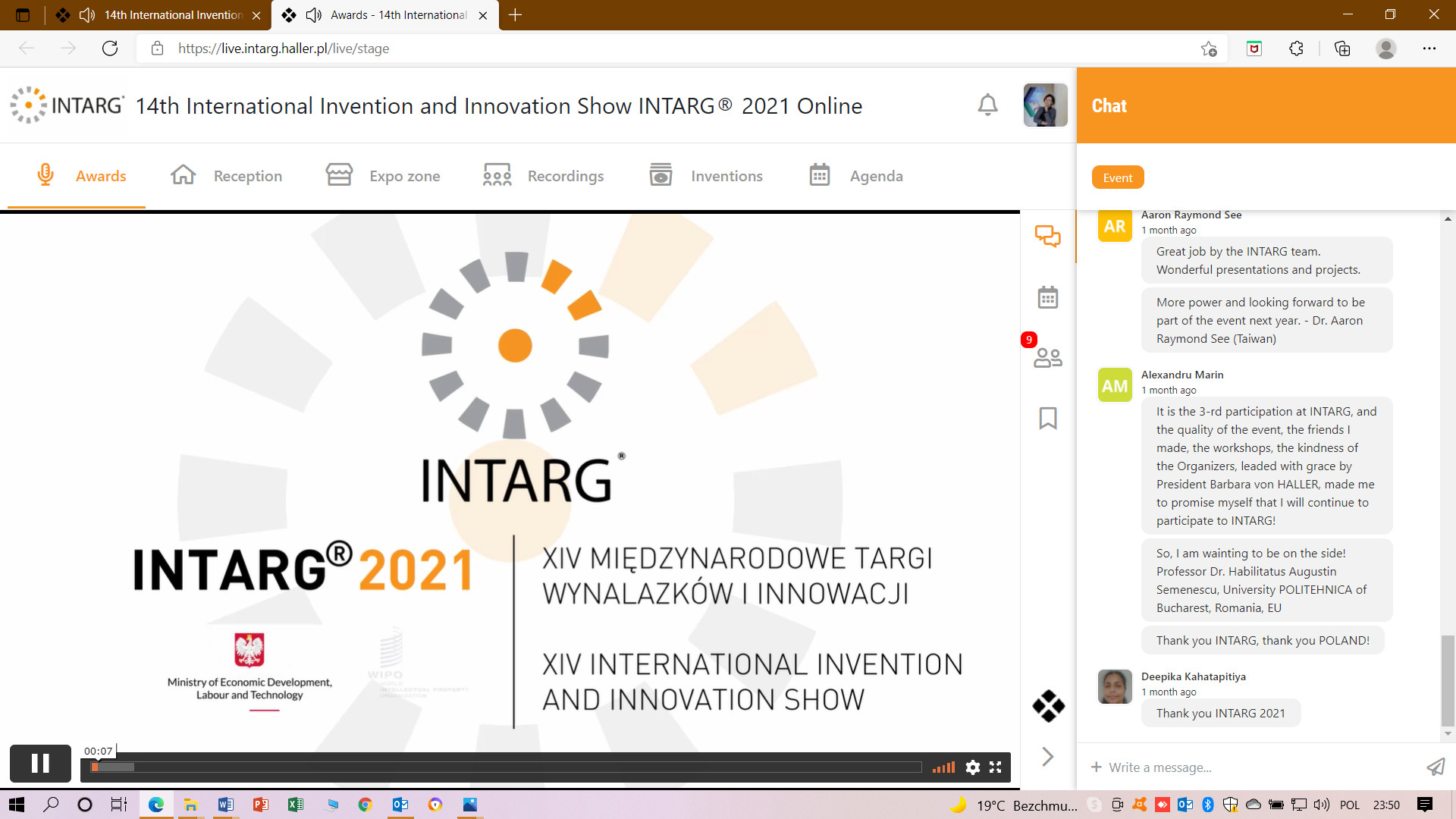Screen dimensions: 1456x819
Task: Click the diamond logo sidebar icon
Action: [x=1048, y=706]
